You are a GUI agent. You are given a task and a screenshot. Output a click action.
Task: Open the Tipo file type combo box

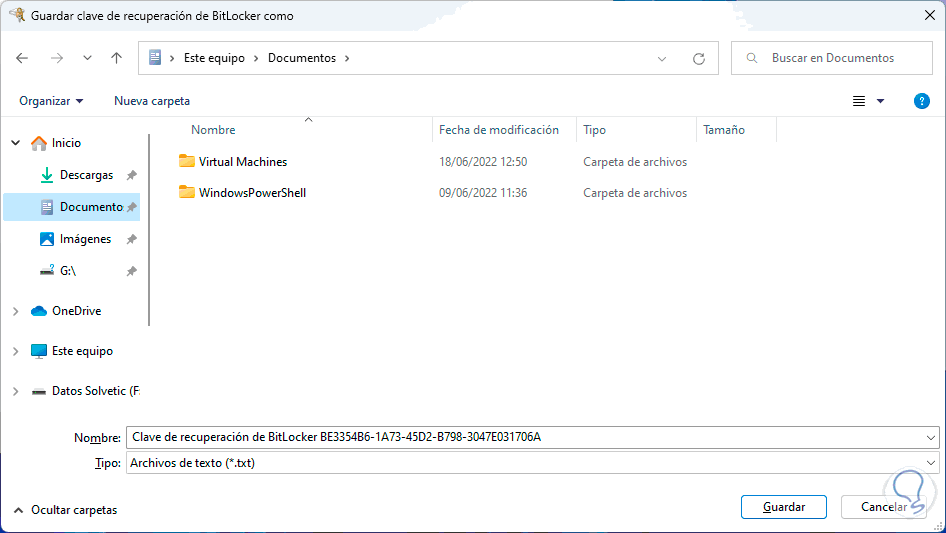click(x=532, y=463)
